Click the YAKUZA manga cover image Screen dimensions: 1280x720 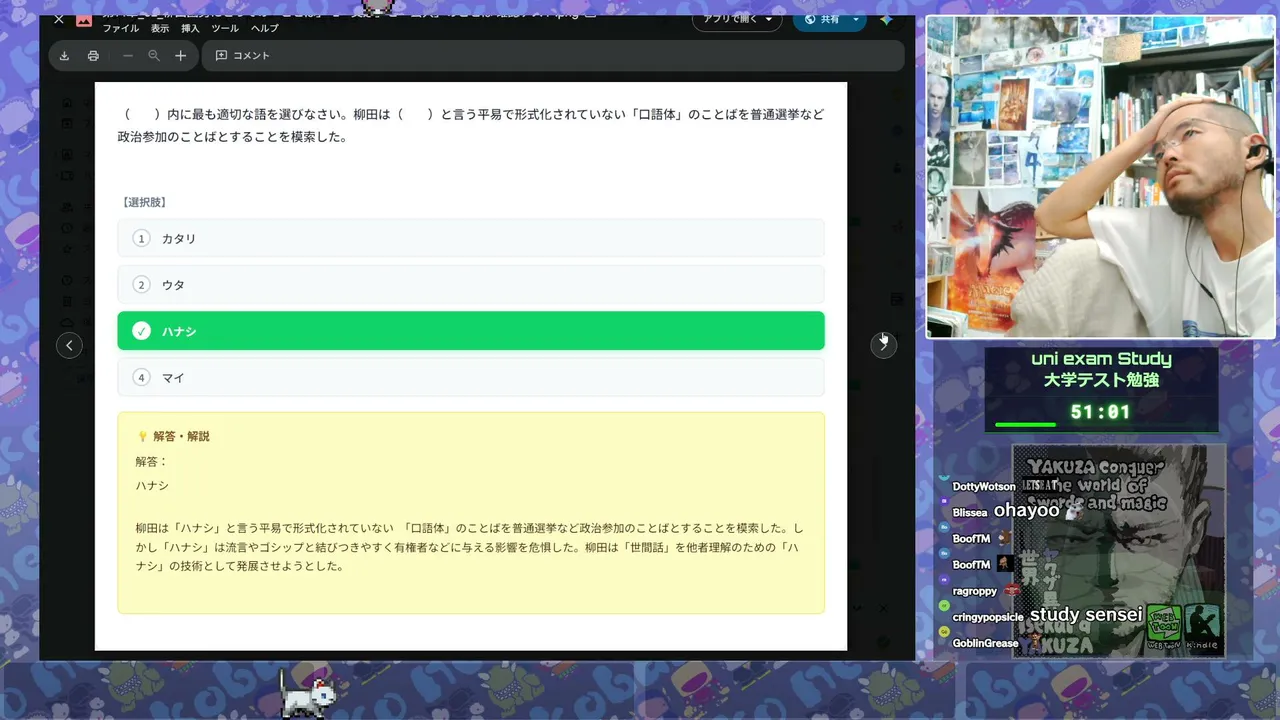[1119, 551]
